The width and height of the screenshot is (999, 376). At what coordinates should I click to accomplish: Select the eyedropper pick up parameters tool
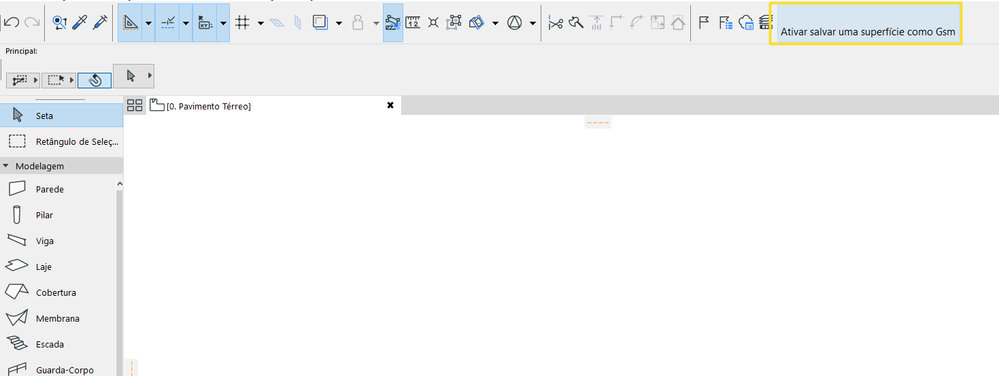(x=80, y=23)
